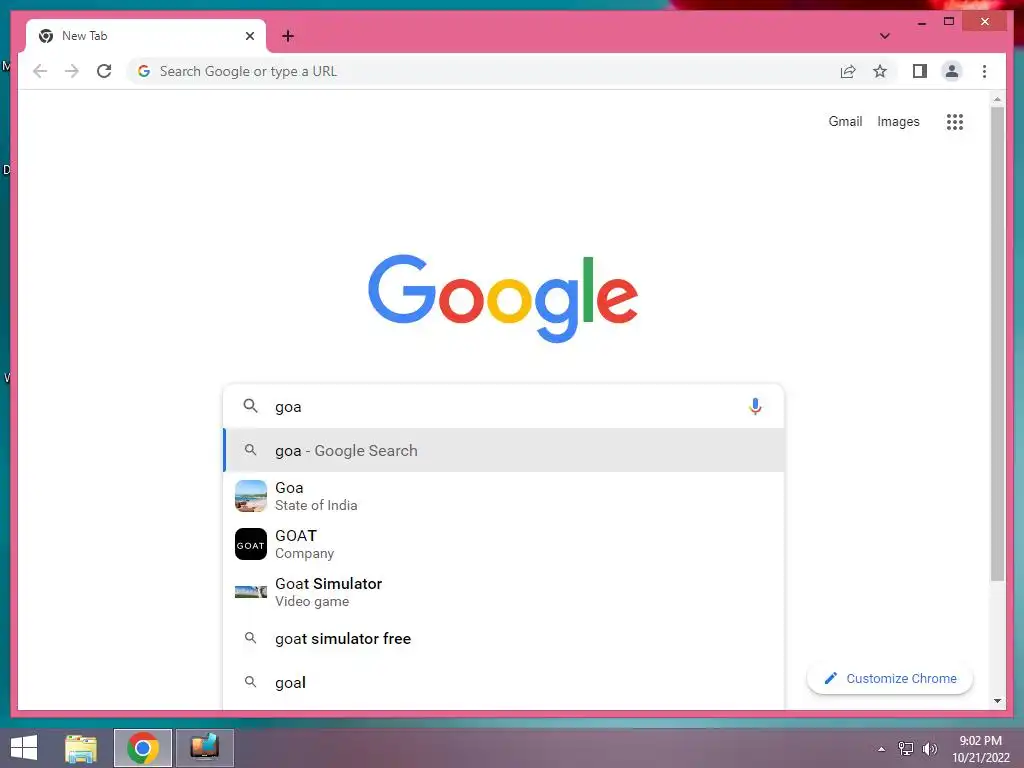Open a new tab with the plus button
The height and width of the screenshot is (768, 1024).
tap(288, 36)
